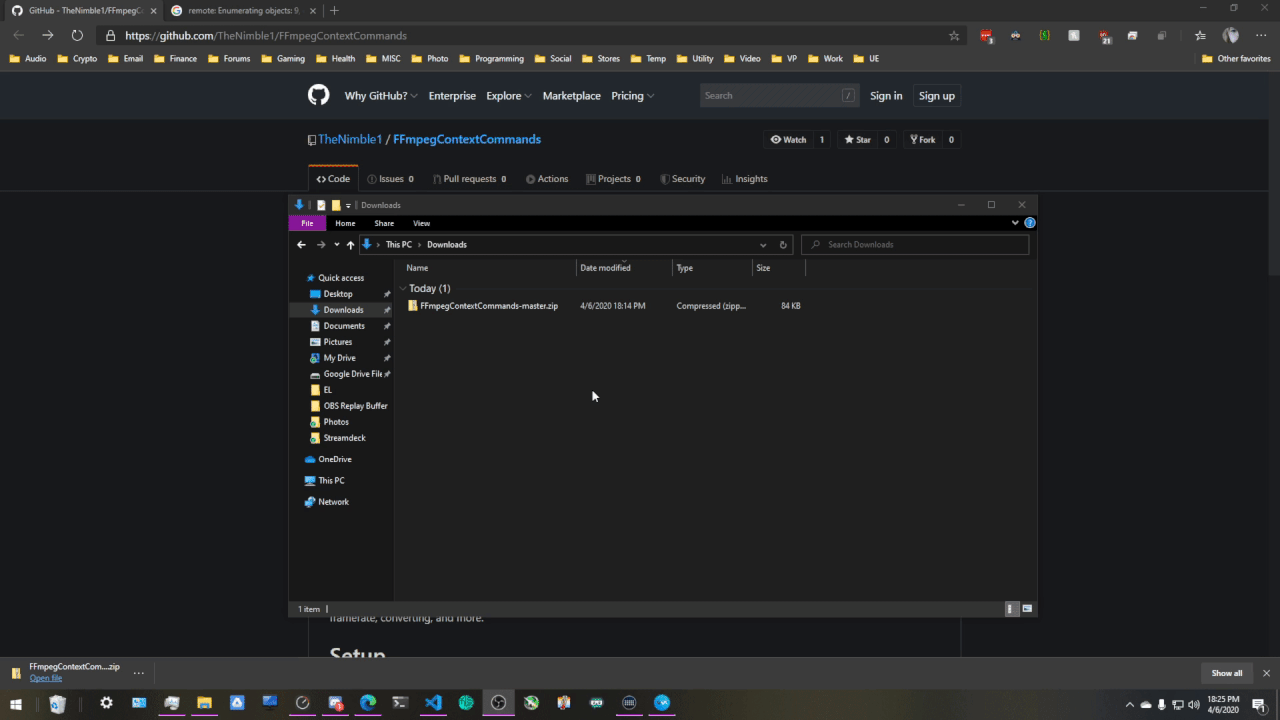Click the browser refresh icon
The image size is (1280, 720).
click(x=77, y=35)
